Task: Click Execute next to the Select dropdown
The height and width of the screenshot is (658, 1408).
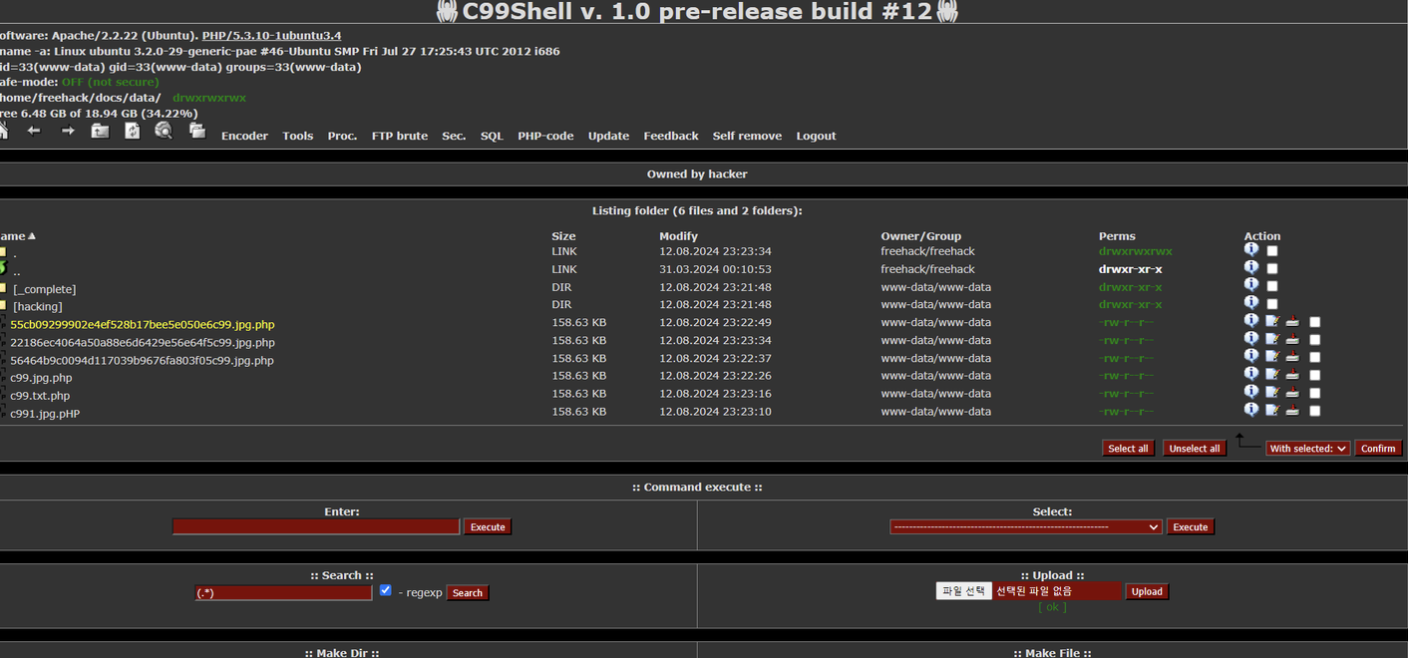Action: 1190,527
